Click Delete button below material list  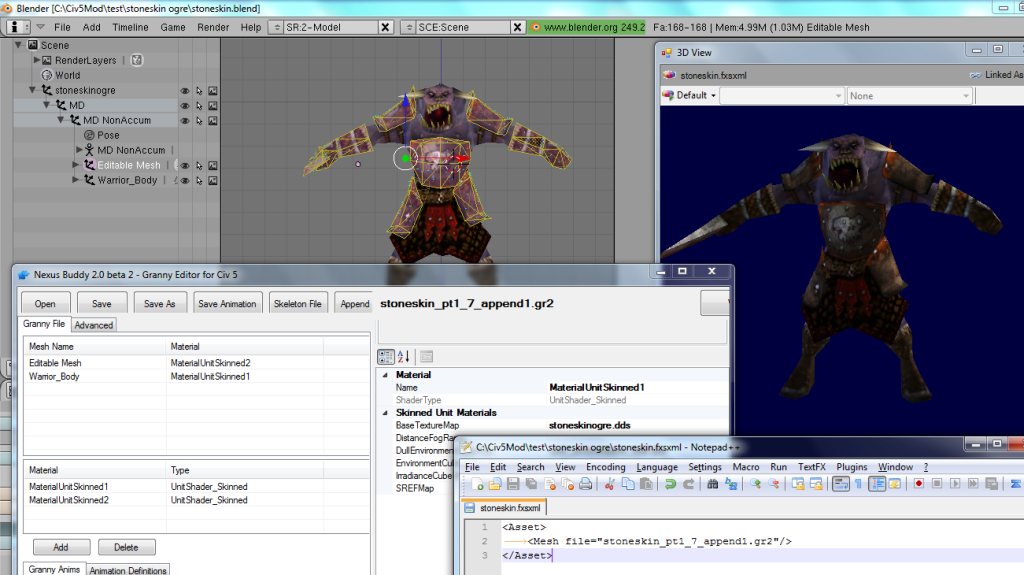[x=127, y=548]
